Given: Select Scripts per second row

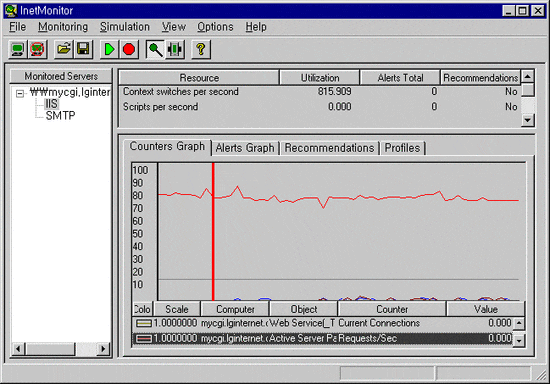Looking at the screenshot, I should (x=320, y=107).
